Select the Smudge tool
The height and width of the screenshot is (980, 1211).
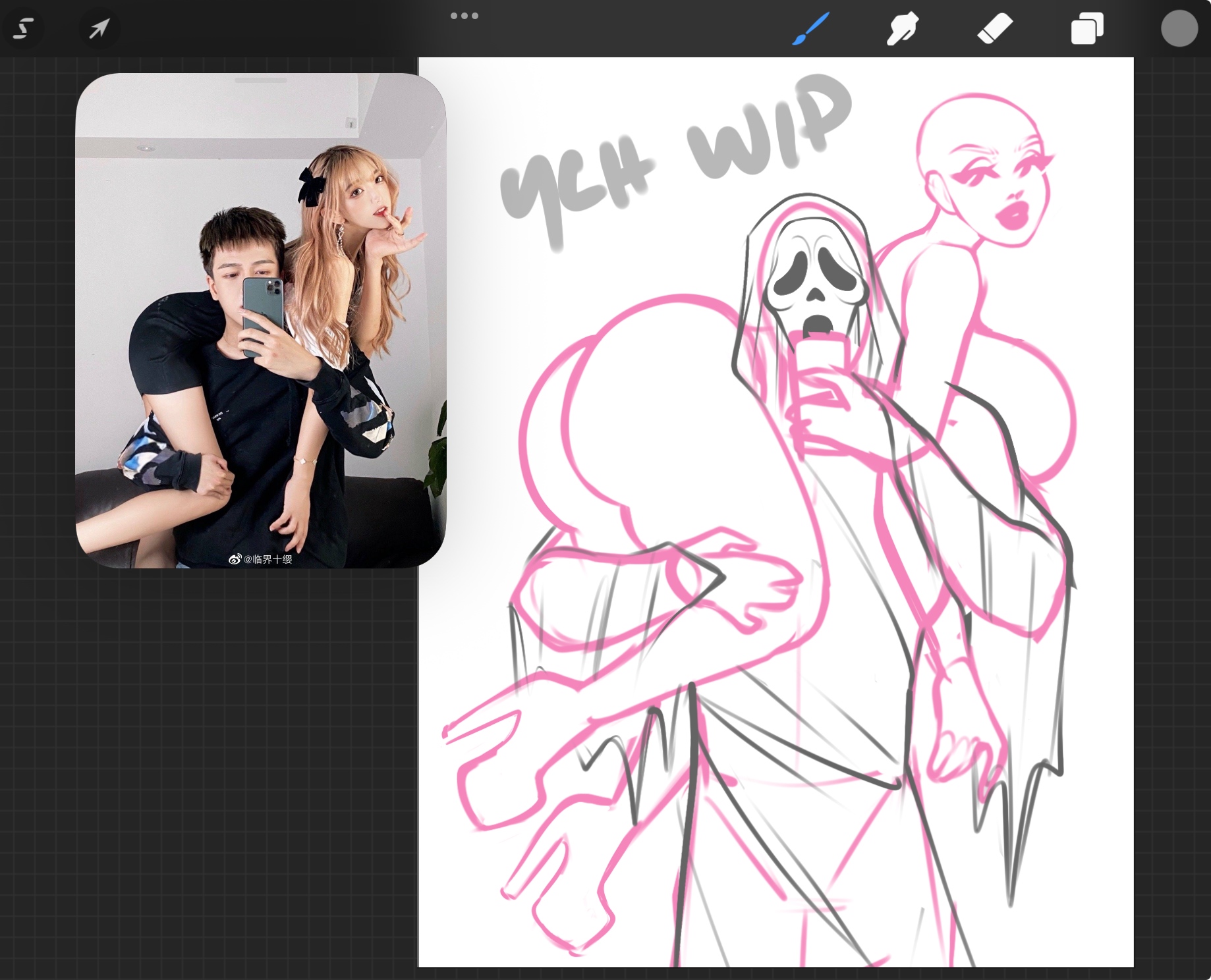pos(902,29)
